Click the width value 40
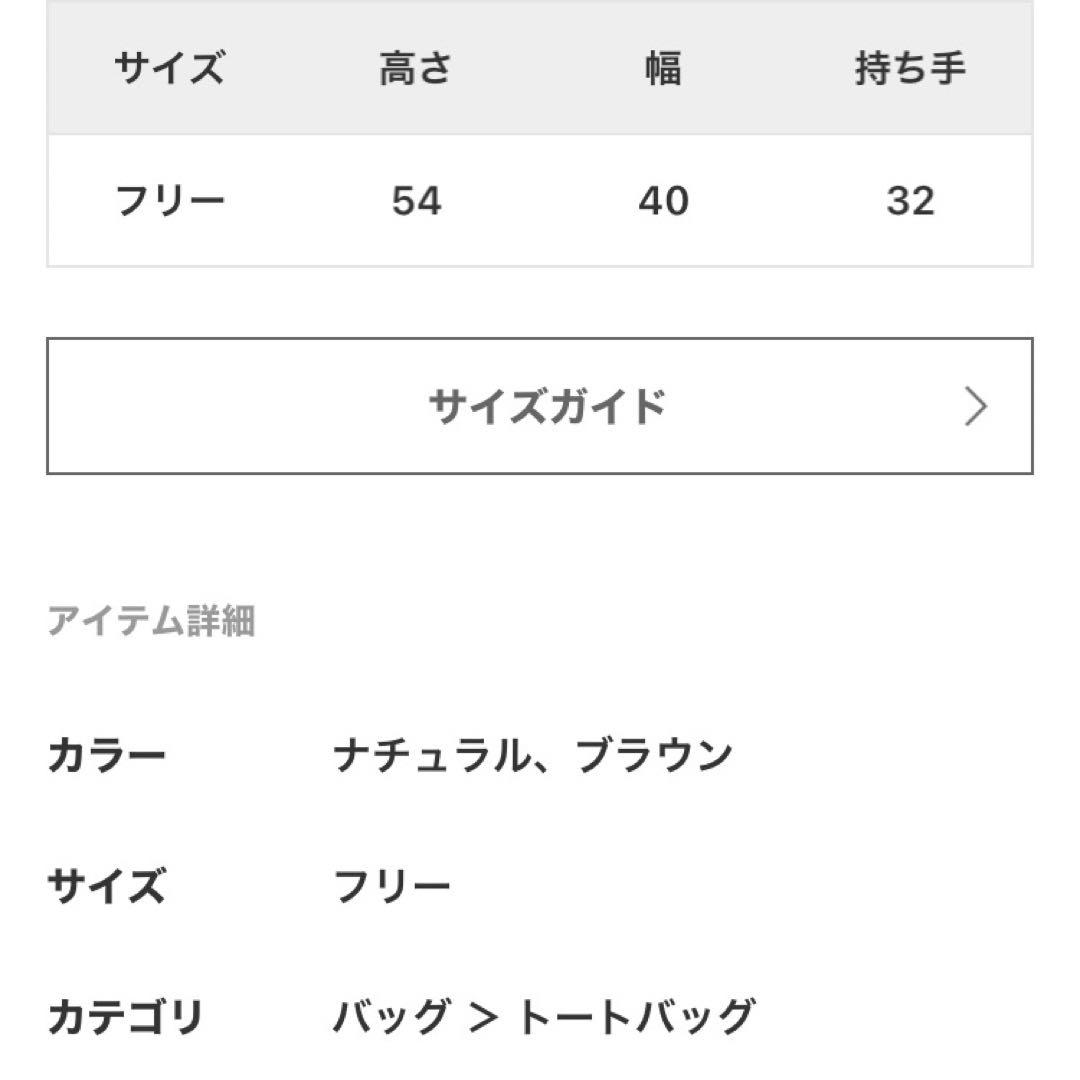The width and height of the screenshot is (1080, 1080). (x=663, y=201)
